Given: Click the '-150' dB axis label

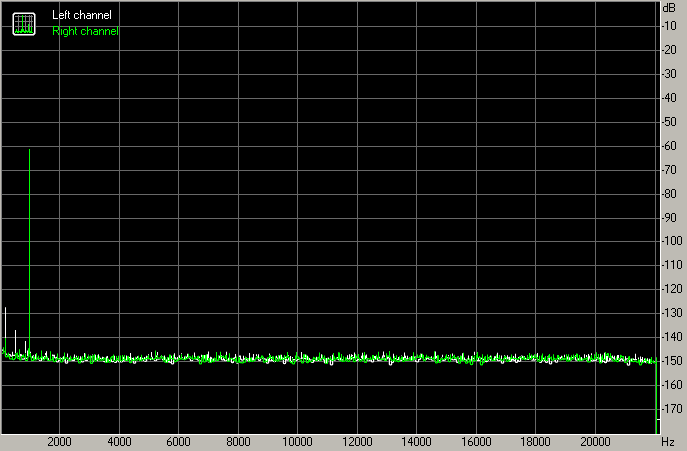Looking at the screenshot, I should [672, 360].
